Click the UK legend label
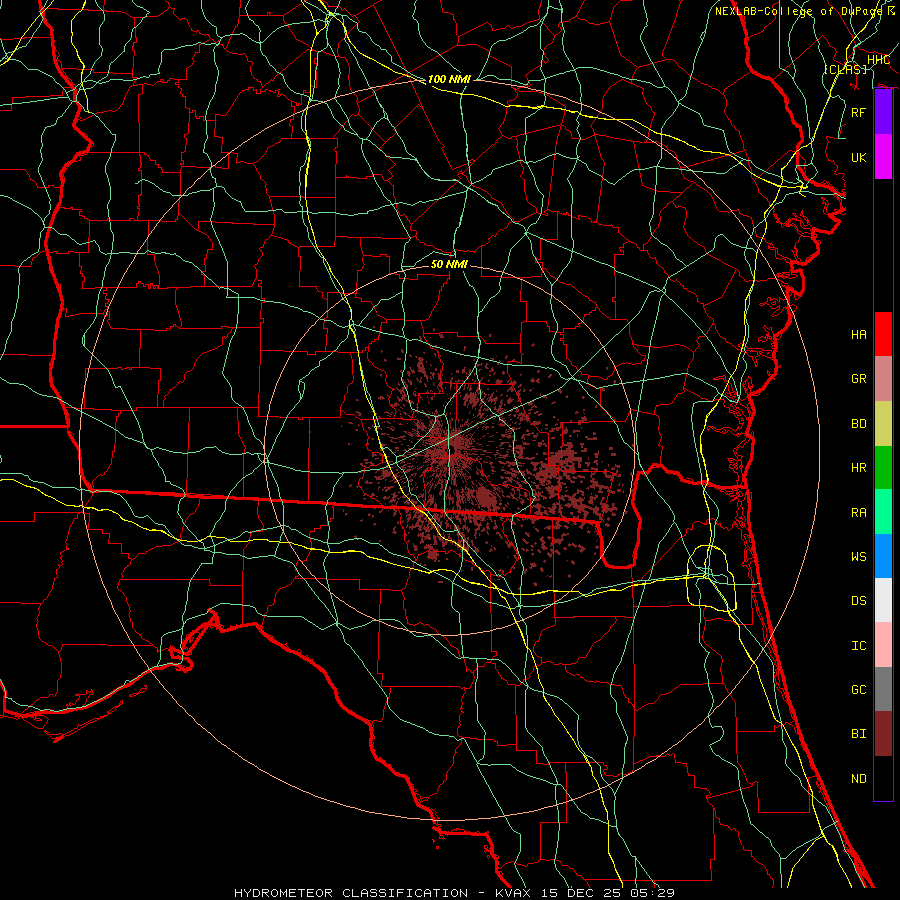 coord(859,157)
